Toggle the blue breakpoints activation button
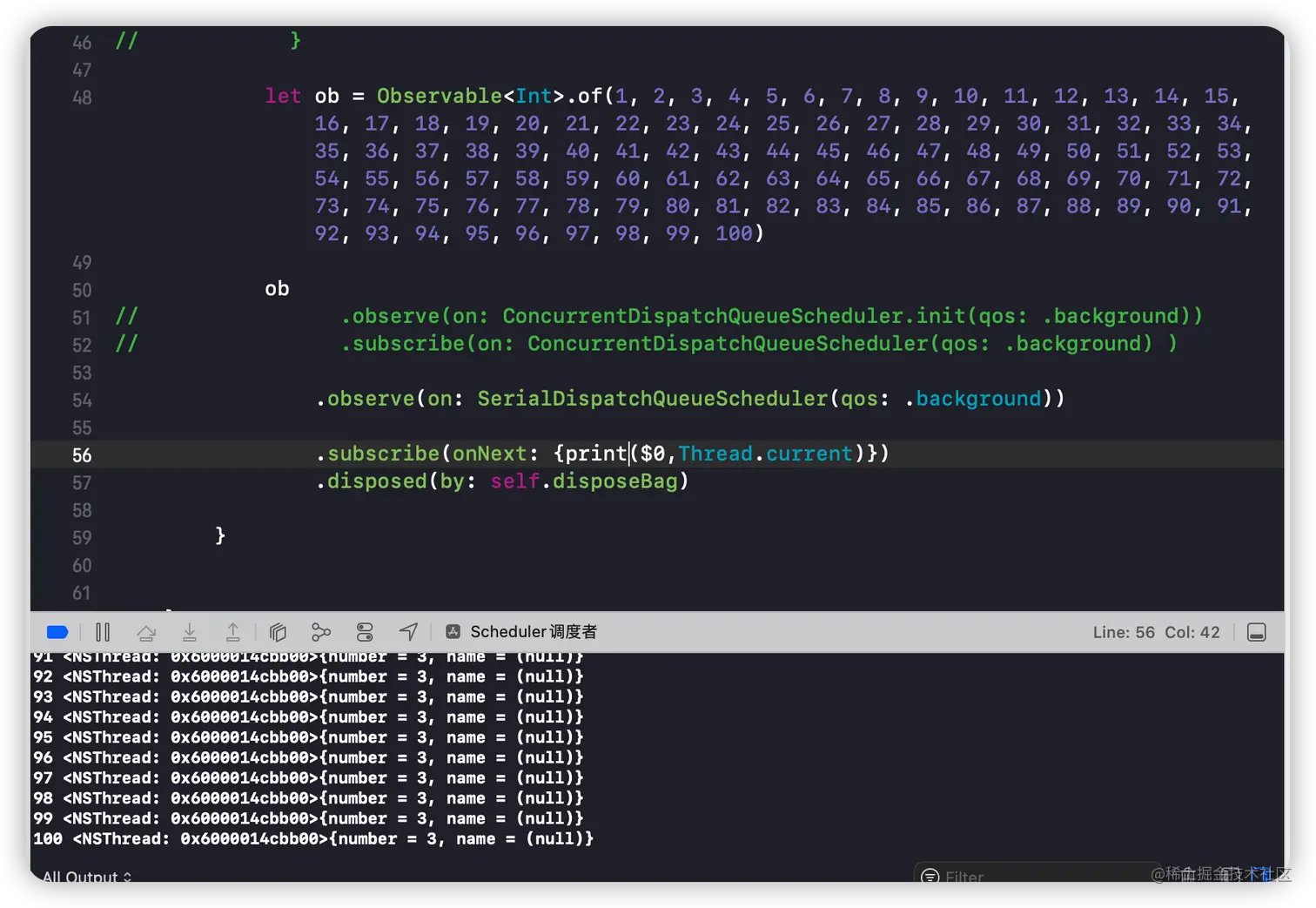The height and width of the screenshot is (908, 1316). [57, 632]
